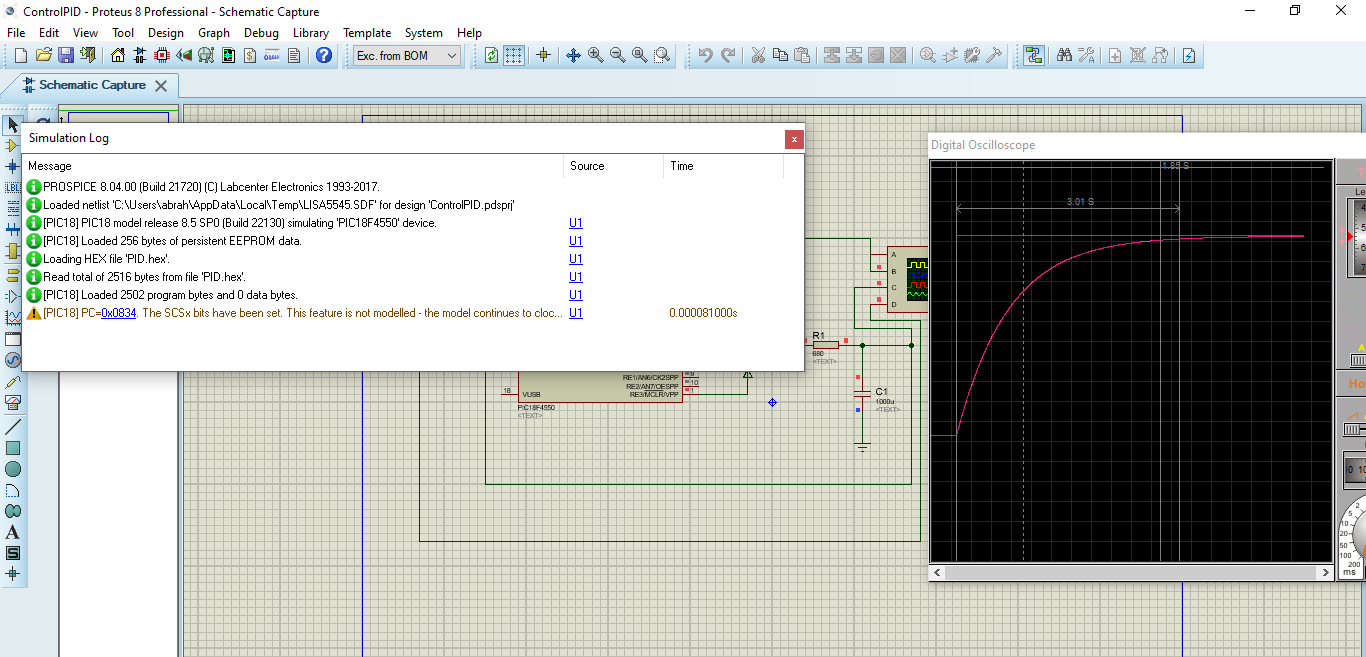Open the 'Exc. from BOM' dropdown
This screenshot has width=1366, height=657.
coord(407,56)
